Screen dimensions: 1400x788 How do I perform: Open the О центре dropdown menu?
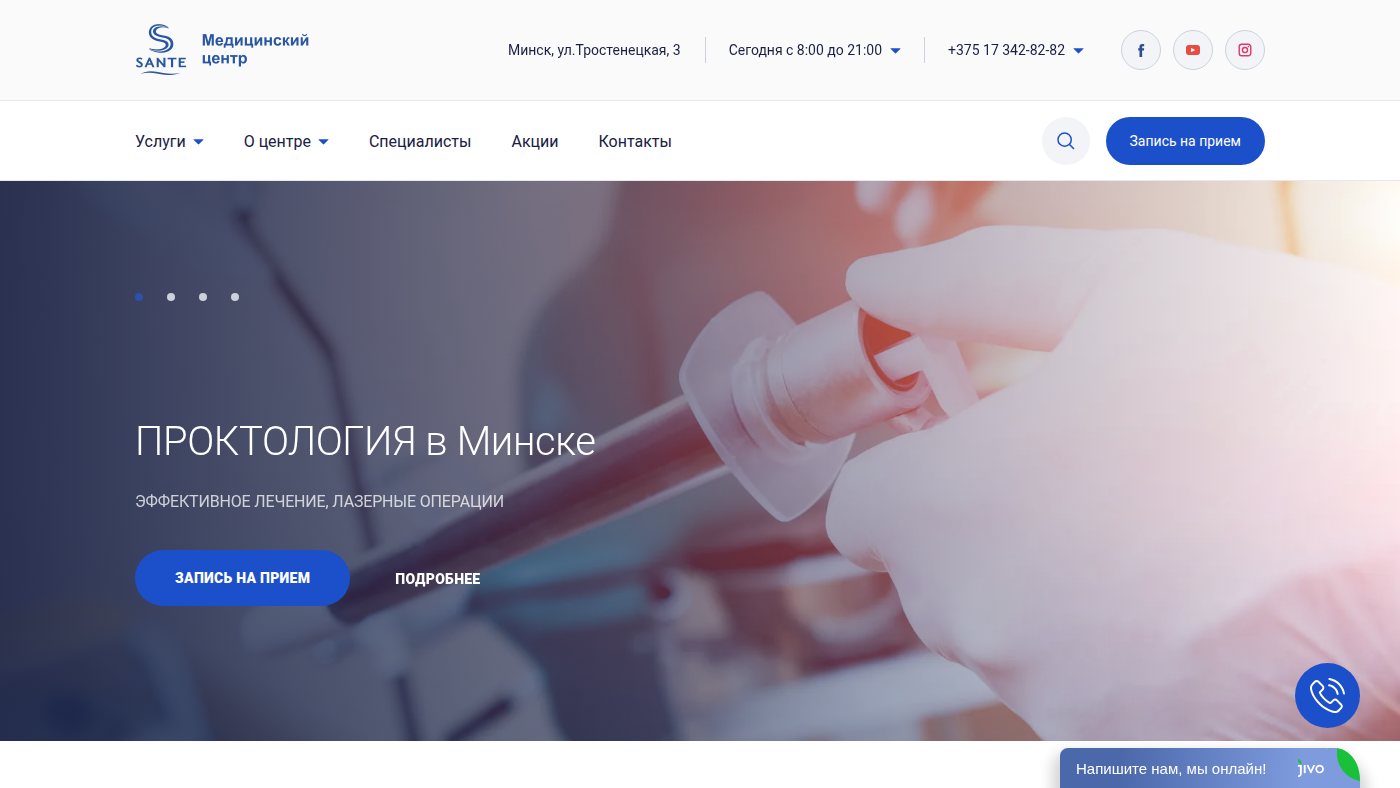tap(287, 142)
